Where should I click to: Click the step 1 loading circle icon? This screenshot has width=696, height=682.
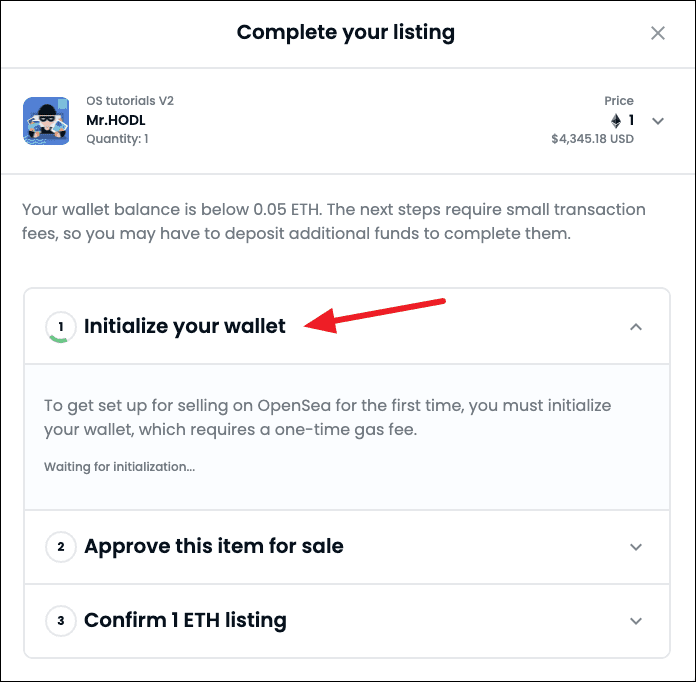[60, 327]
